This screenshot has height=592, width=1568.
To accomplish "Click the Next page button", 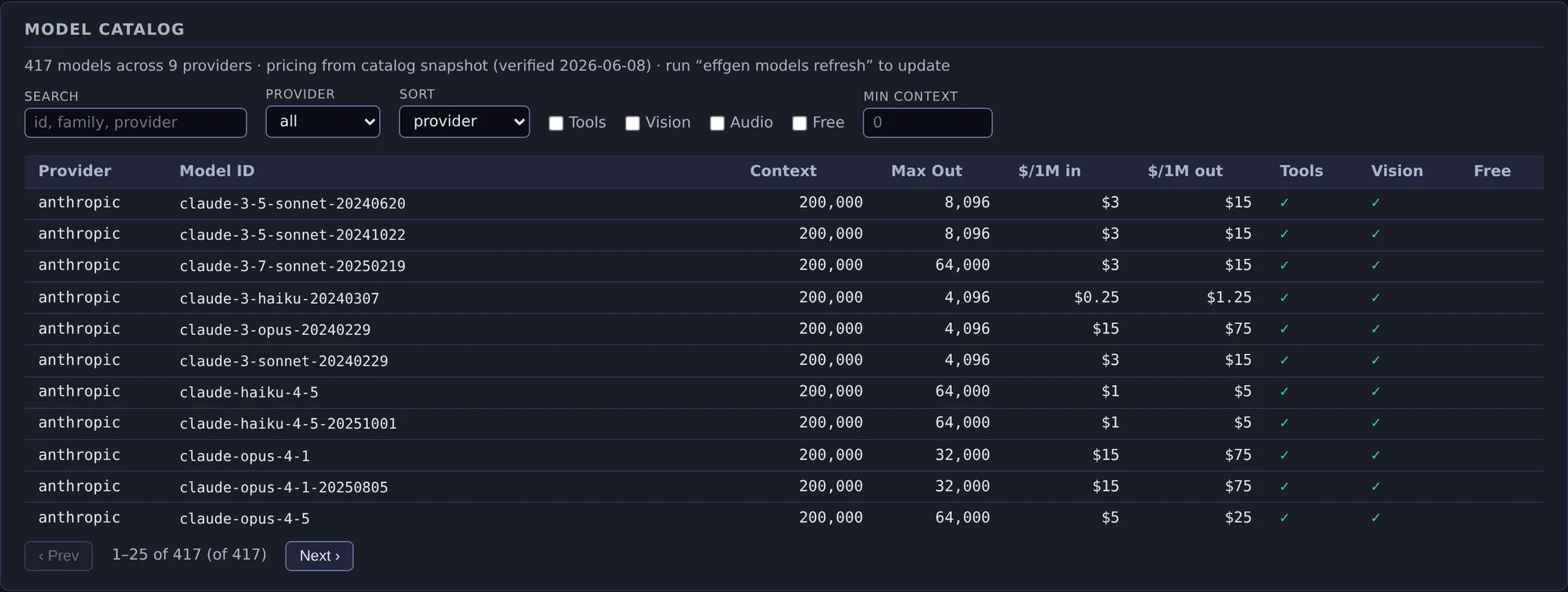I will 319,556.
